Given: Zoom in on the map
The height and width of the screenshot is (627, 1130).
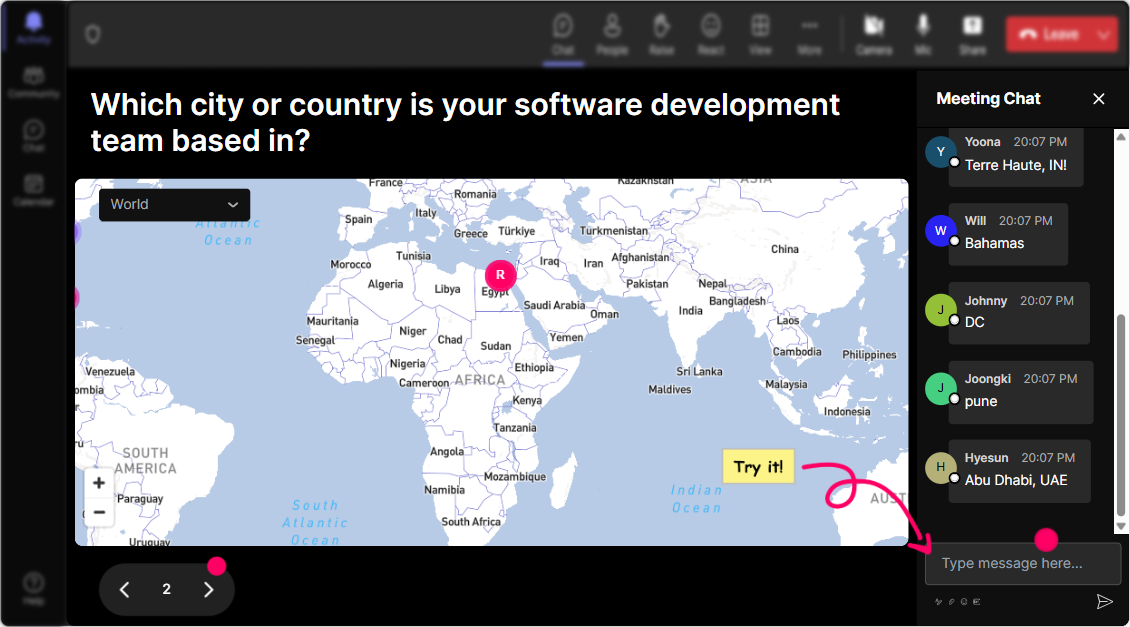Looking at the screenshot, I should (x=99, y=483).
